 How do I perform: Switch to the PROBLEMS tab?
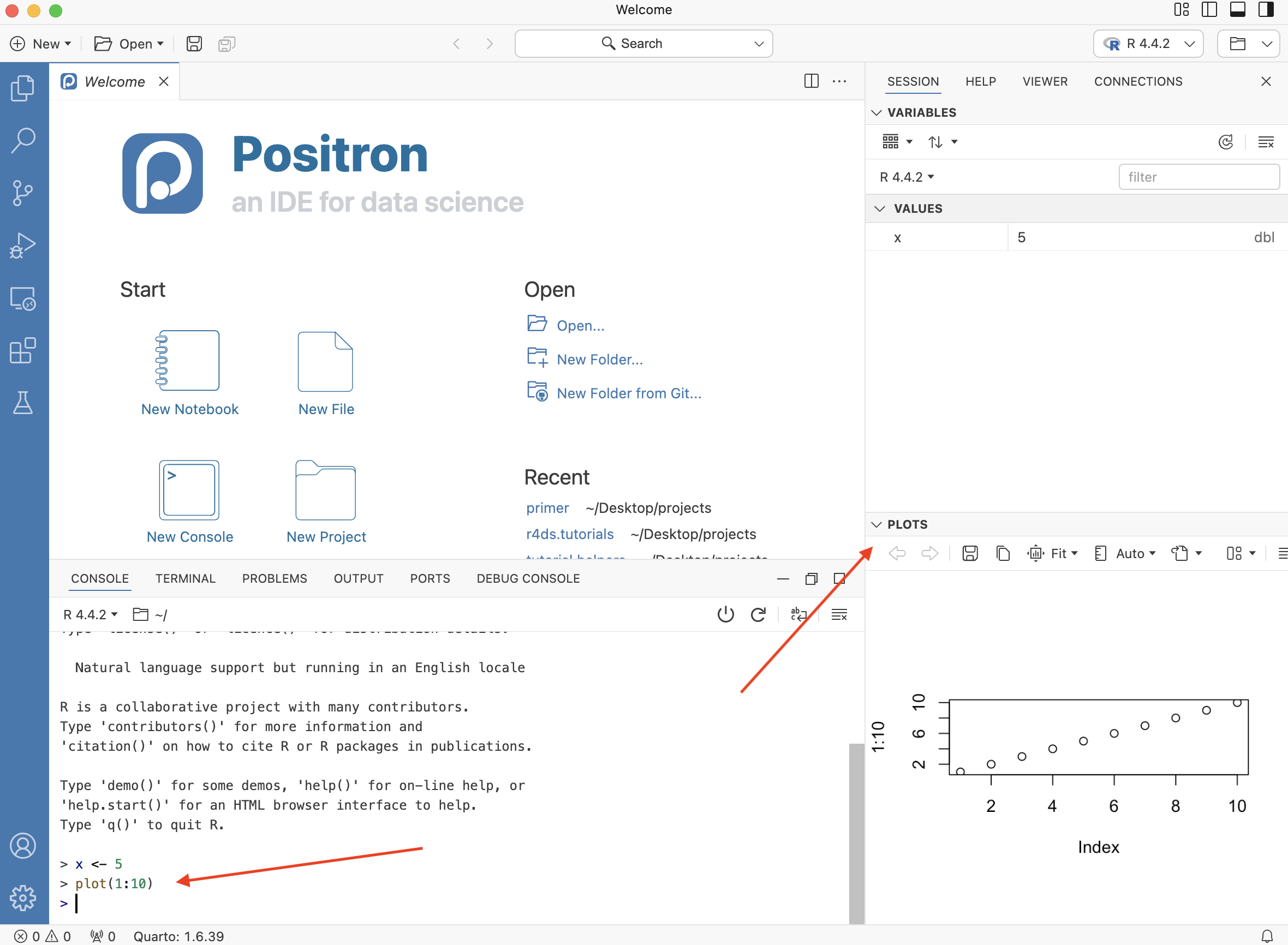(x=275, y=578)
